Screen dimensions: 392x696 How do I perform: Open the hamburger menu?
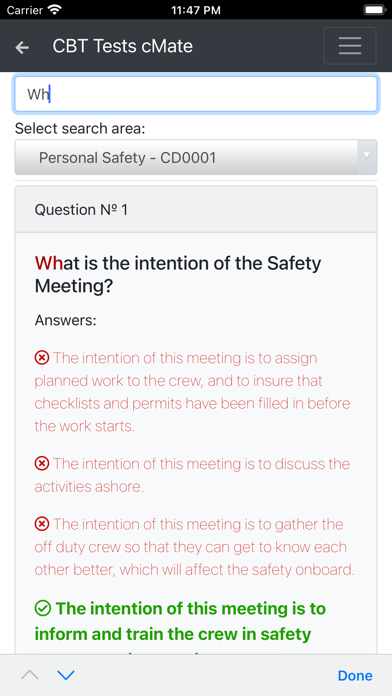point(350,46)
